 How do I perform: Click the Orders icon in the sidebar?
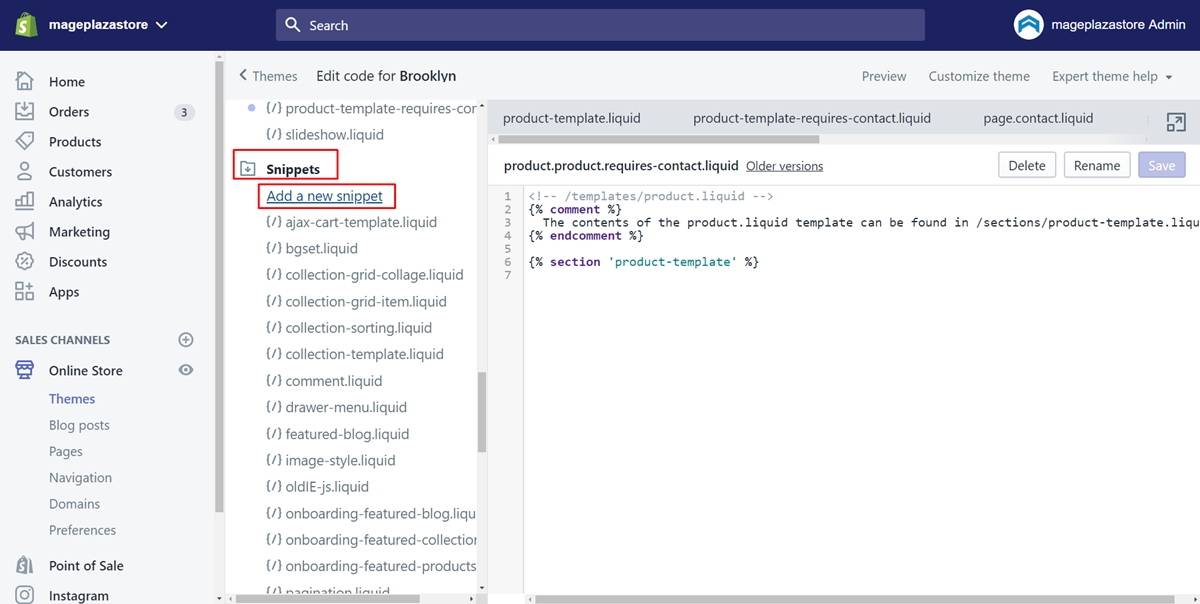pyautogui.click(x=25, y=112)
